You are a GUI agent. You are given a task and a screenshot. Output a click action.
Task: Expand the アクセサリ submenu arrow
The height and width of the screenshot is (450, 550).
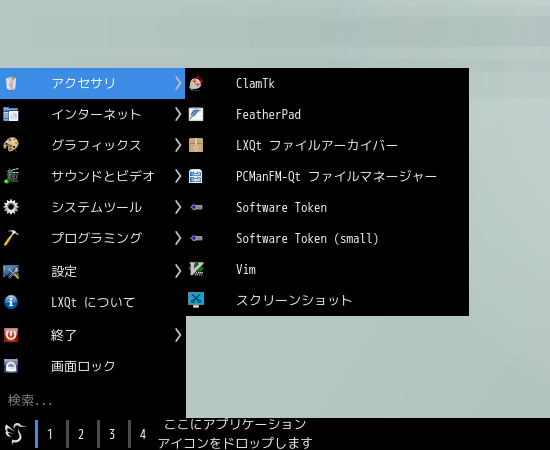click(178, 83)
